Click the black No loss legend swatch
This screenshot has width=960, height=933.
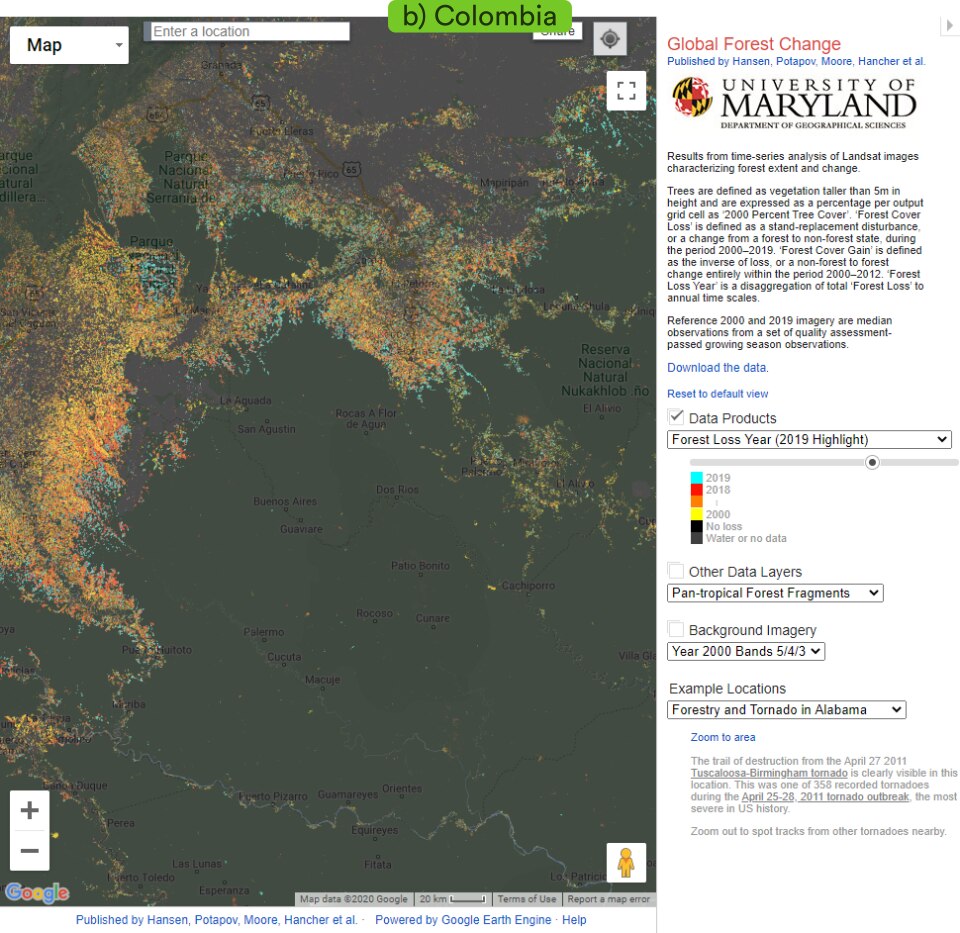tap(696, 526)
